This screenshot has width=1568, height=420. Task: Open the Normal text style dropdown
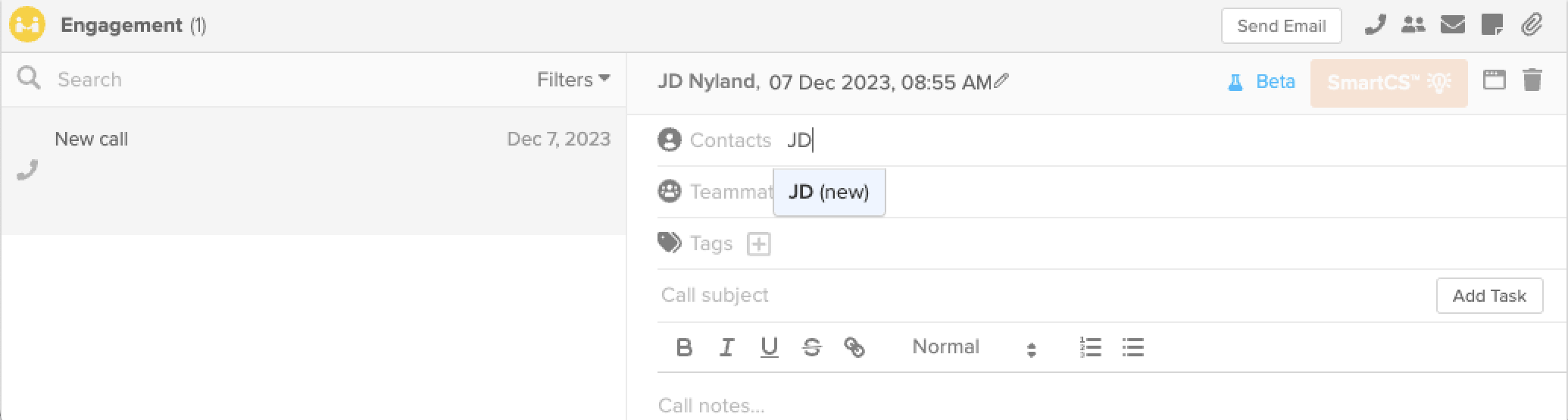coord(973,347)
